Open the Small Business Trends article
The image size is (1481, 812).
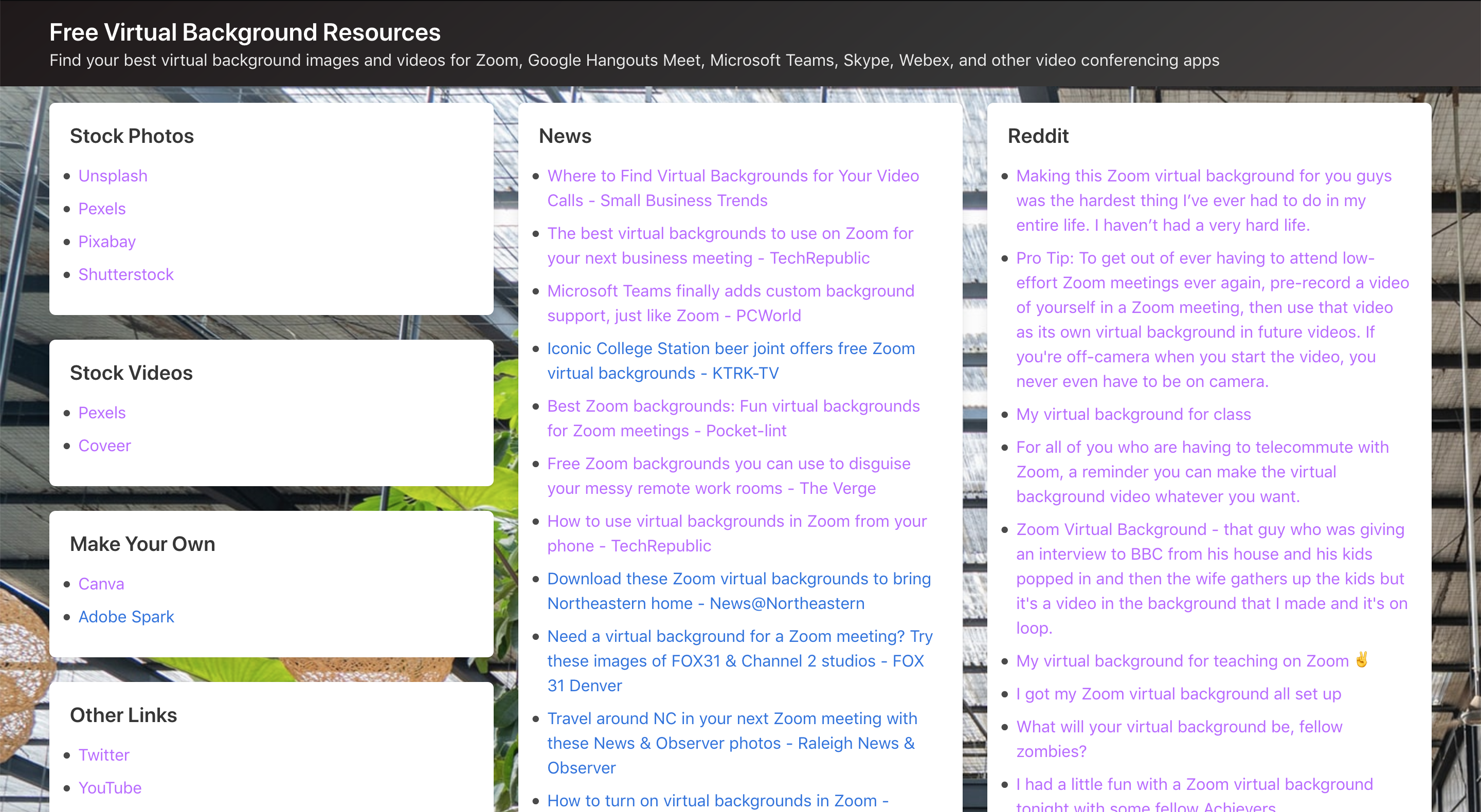pos(732,189)
